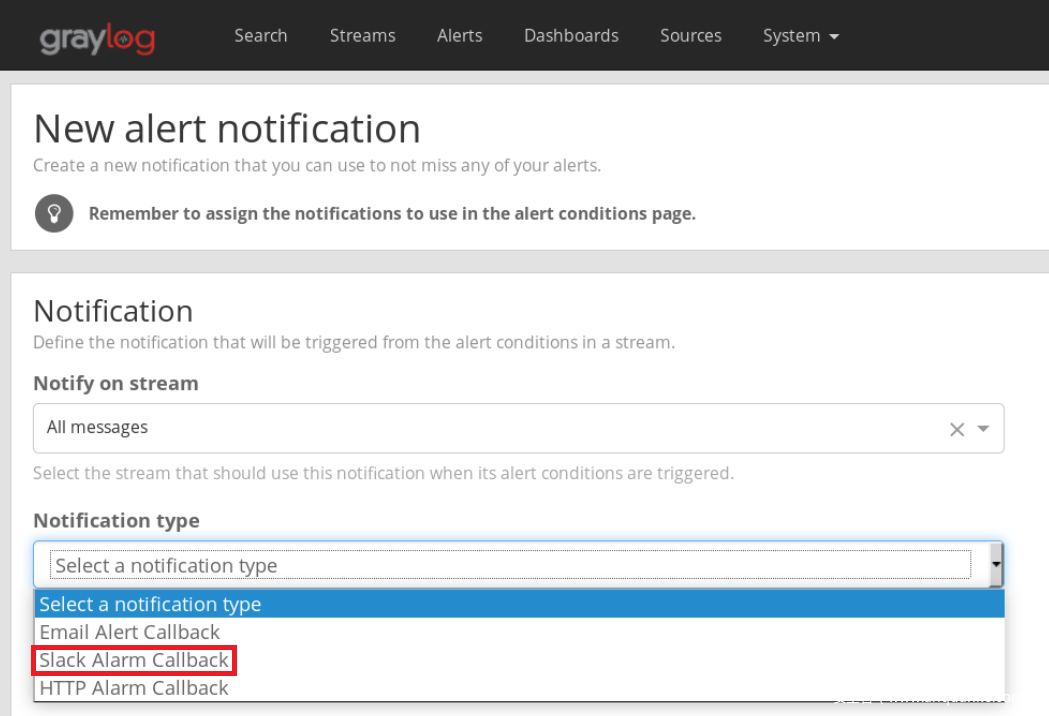The height and width of the screenshot is (716, 1049).
Task: Click the 'New alert notification' heading
Action: click(227, 128)
